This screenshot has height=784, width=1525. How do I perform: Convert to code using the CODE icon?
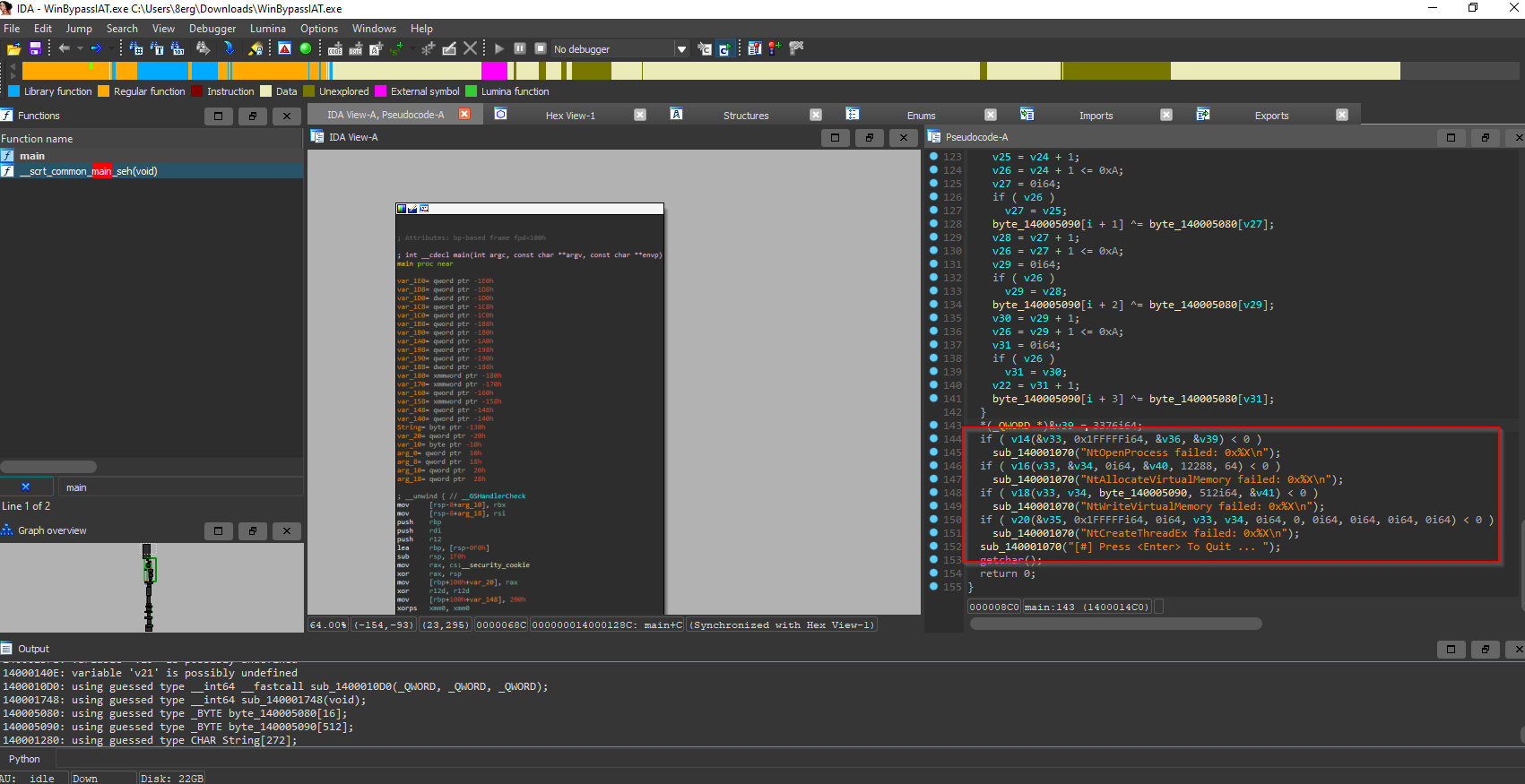click(335, 48)
